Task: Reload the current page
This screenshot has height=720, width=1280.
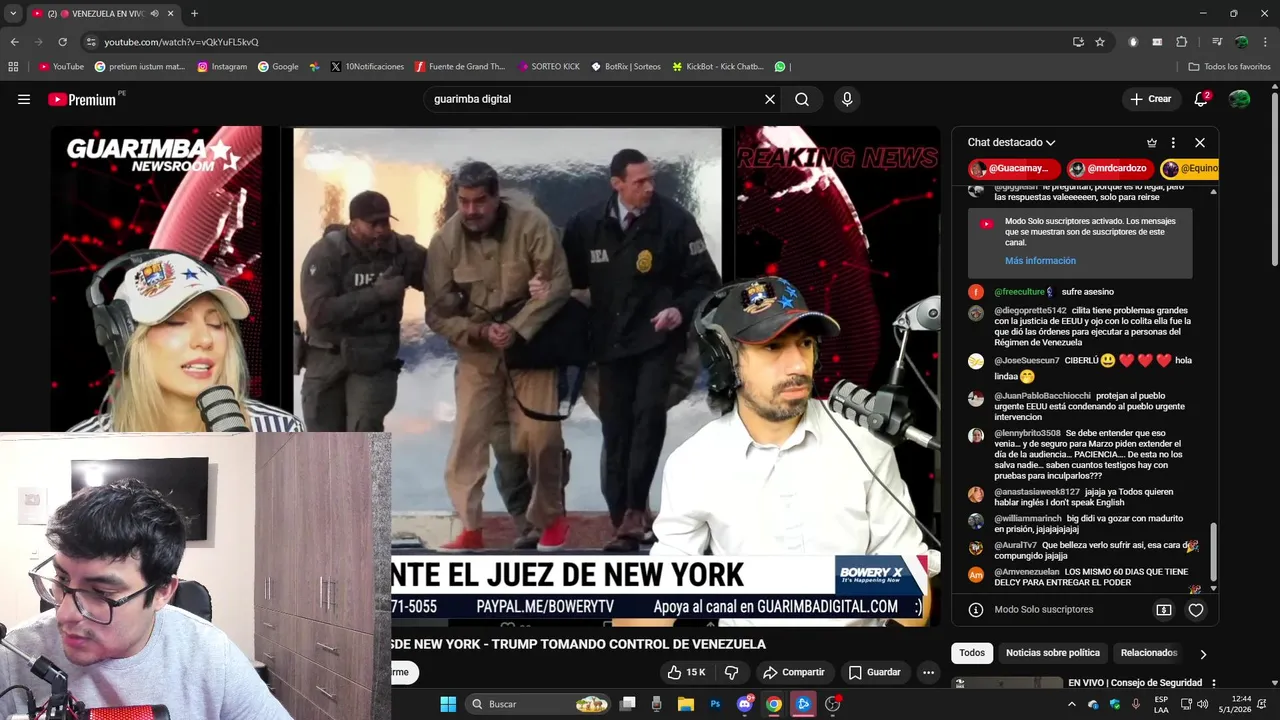Action: click(x=62, y=42)
